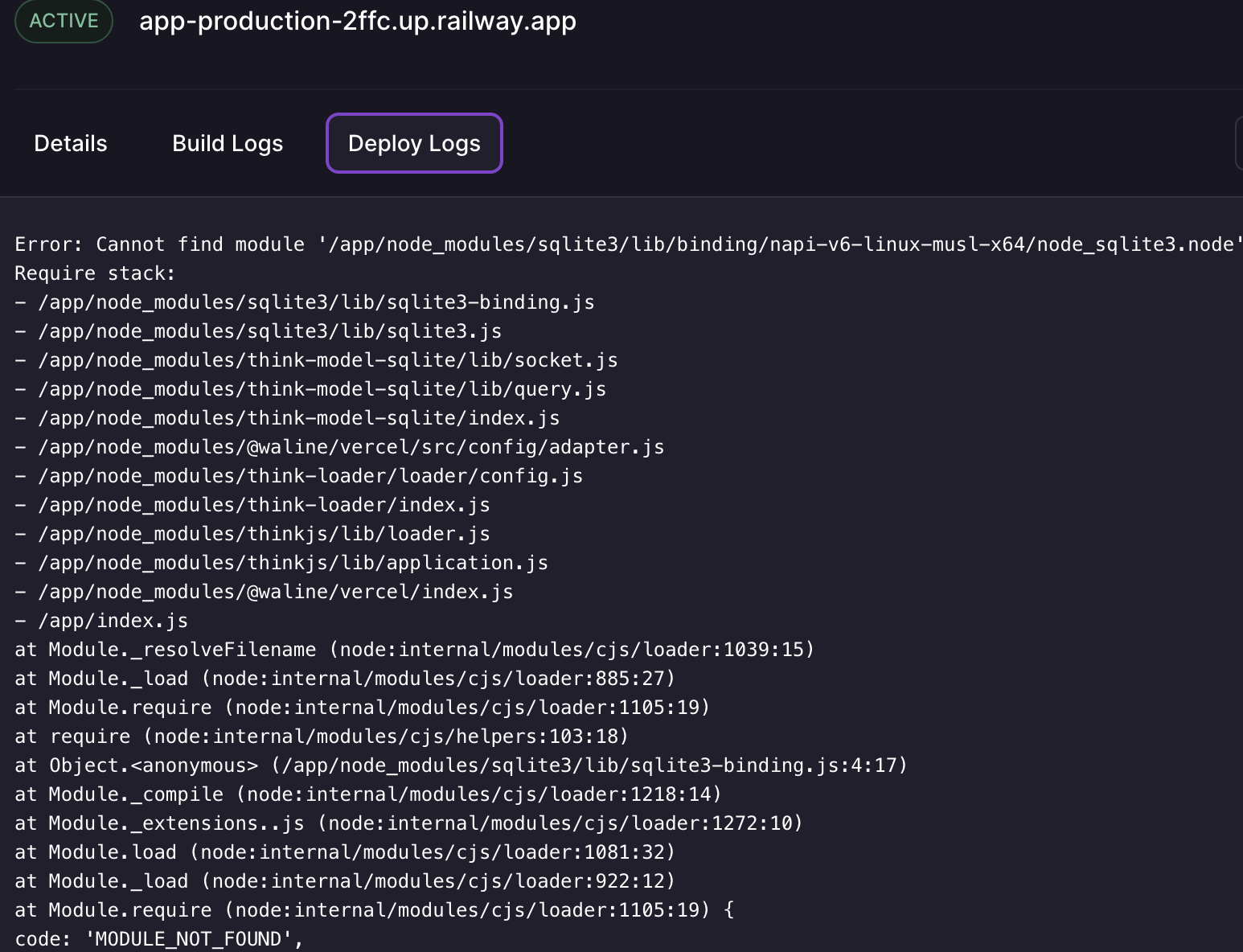Click the thinkjs application.js stack entry

point(281,562)
